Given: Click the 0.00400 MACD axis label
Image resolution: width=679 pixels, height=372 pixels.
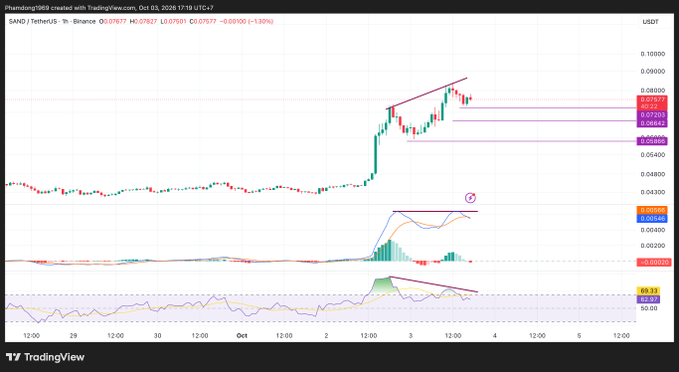Looking at the screenshot, I should 653,230.
